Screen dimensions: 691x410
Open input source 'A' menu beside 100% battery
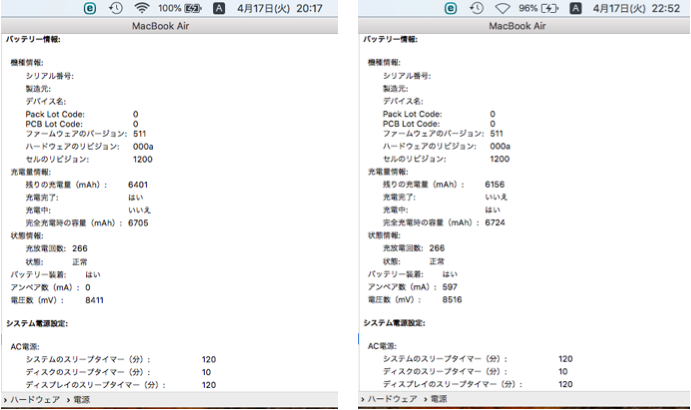(x=219, y=8)
